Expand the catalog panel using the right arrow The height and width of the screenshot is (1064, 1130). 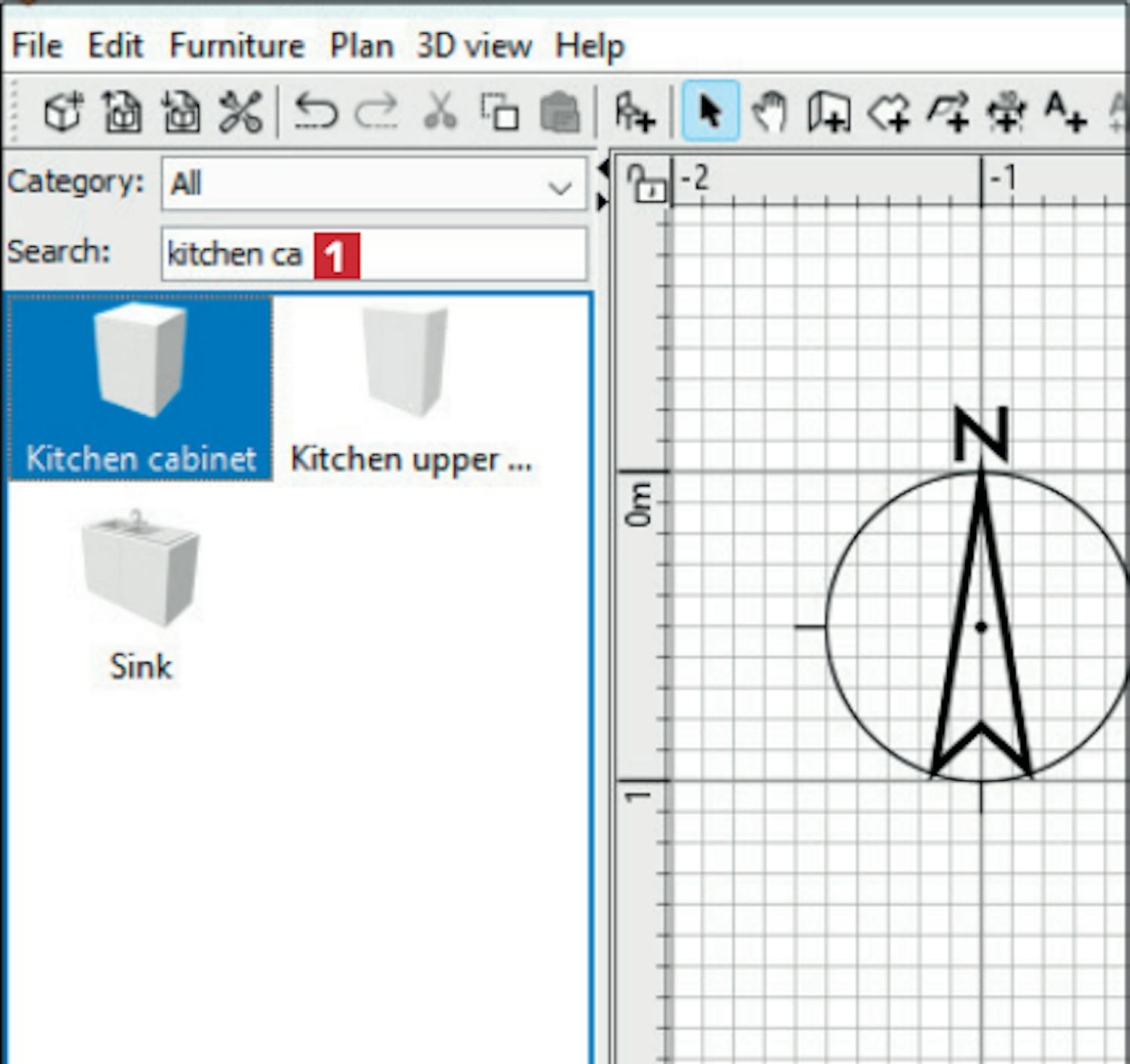point(603,202)
